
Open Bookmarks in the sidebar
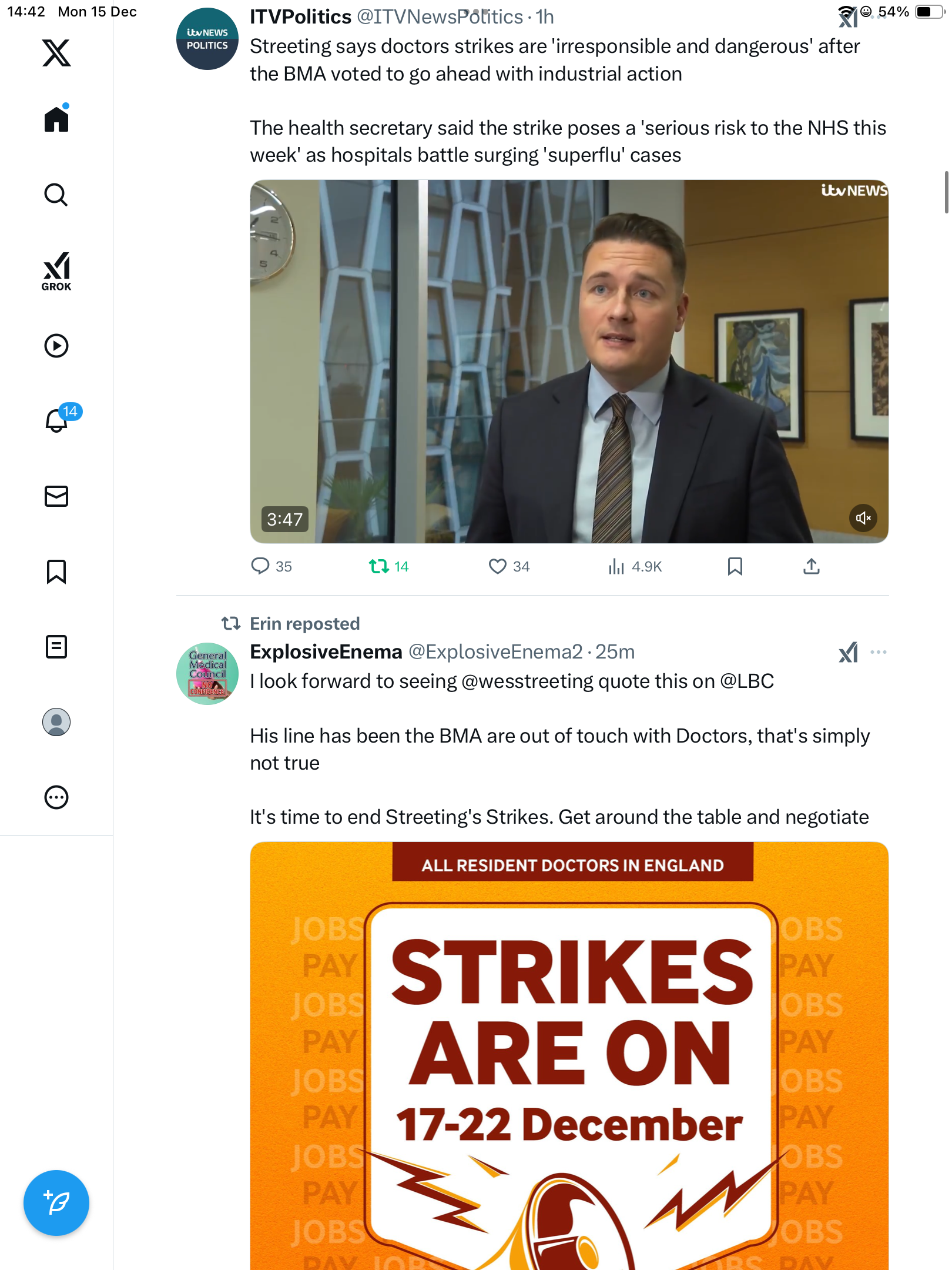click(x=56, y=571)
